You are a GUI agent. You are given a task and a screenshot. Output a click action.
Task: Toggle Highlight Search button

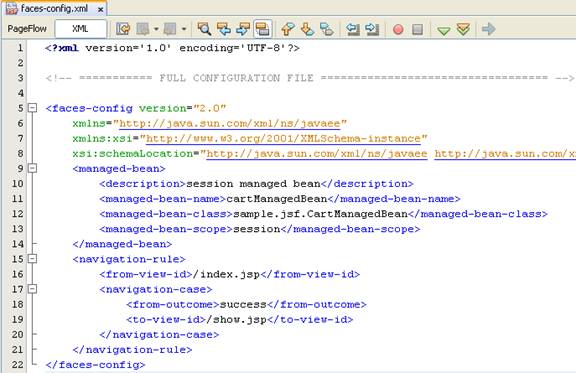coord(263,29)
